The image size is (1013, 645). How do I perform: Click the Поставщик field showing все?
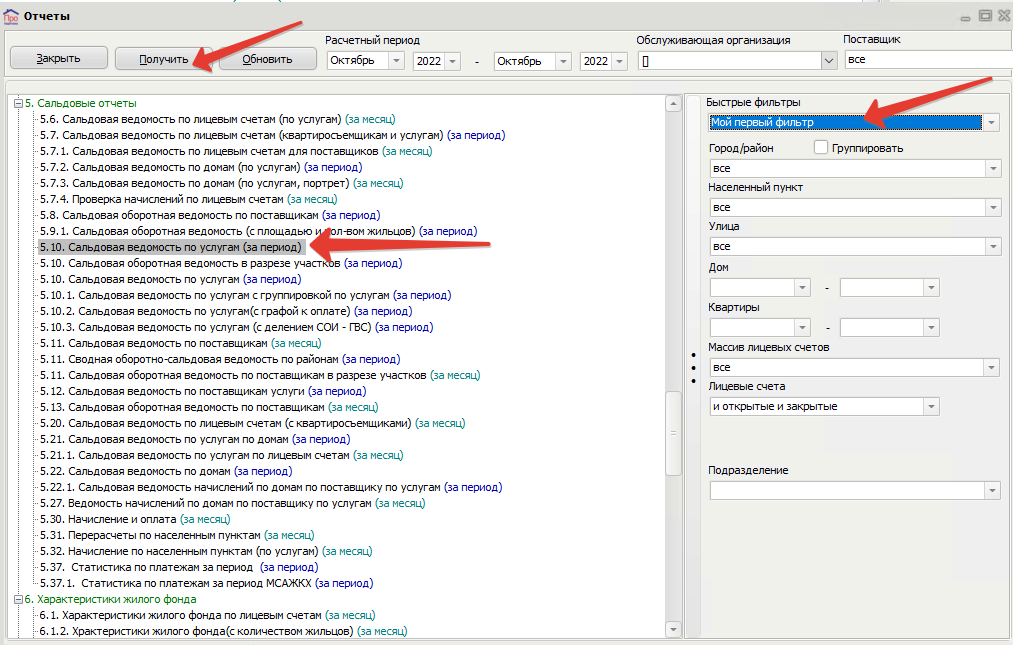(928, 59)
